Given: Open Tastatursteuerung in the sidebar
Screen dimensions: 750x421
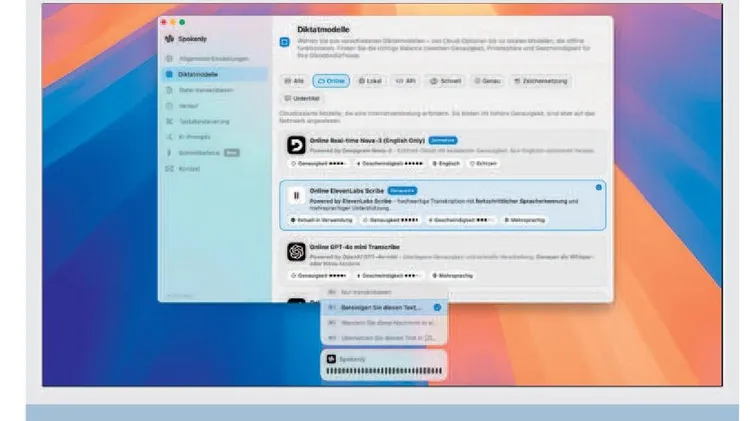Looking at the screenshot, I should (x=214, y=122).
